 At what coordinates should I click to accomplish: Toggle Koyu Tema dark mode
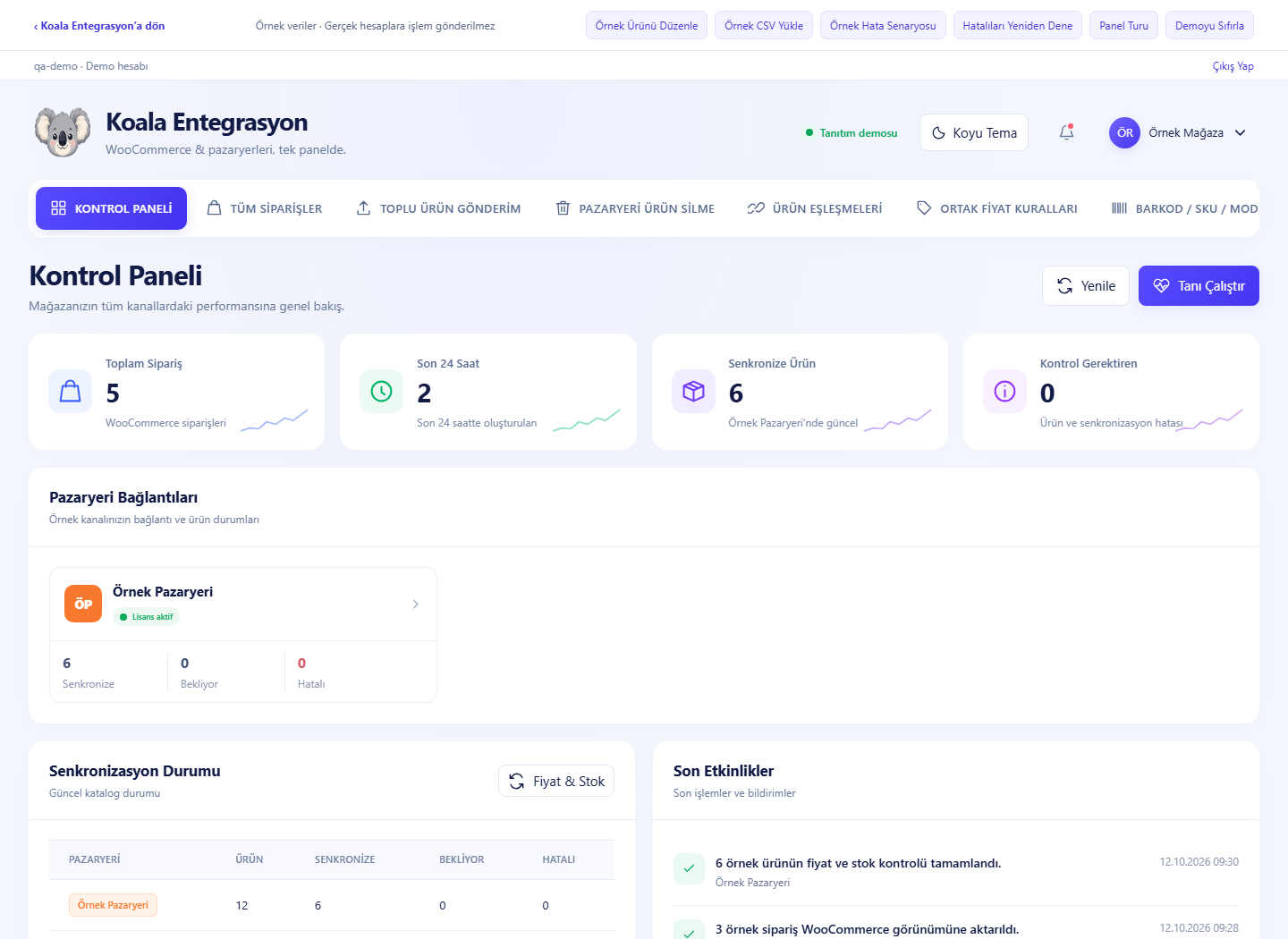(x=974, y=132)
